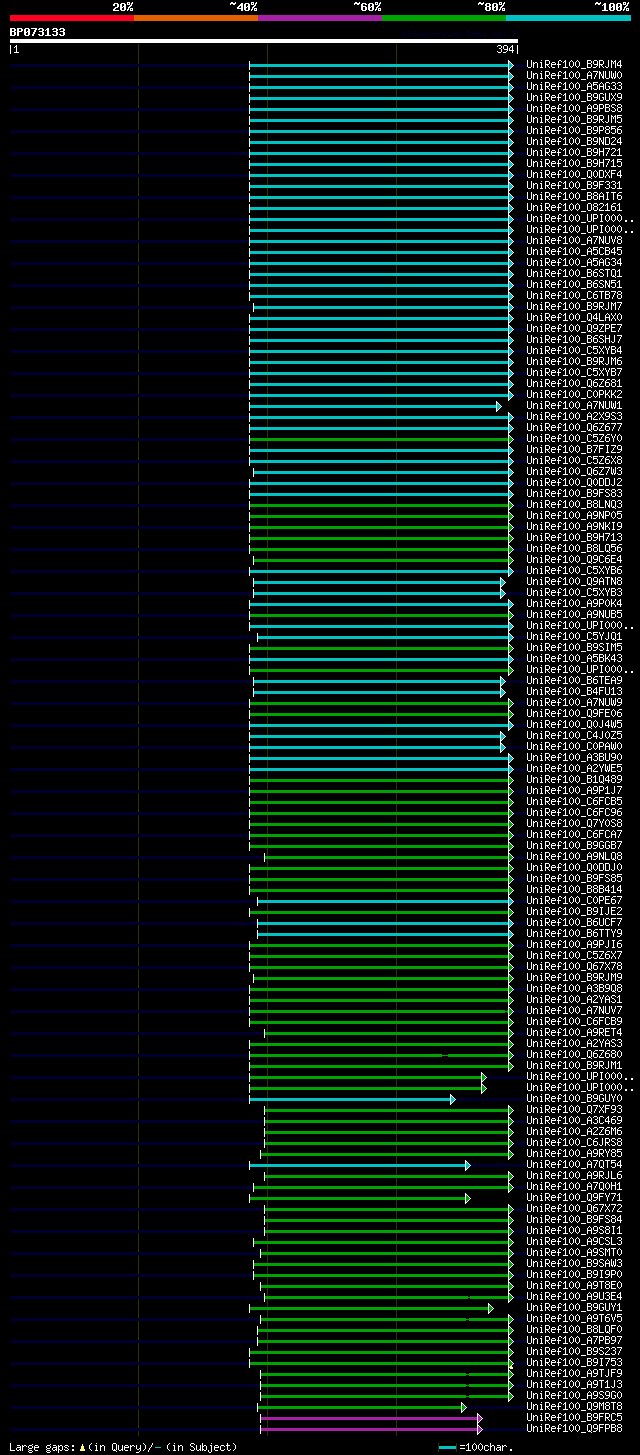Select label UniRef100_A9P0K4
This screenshot has height=1455, width=640.
coord(574,603)
